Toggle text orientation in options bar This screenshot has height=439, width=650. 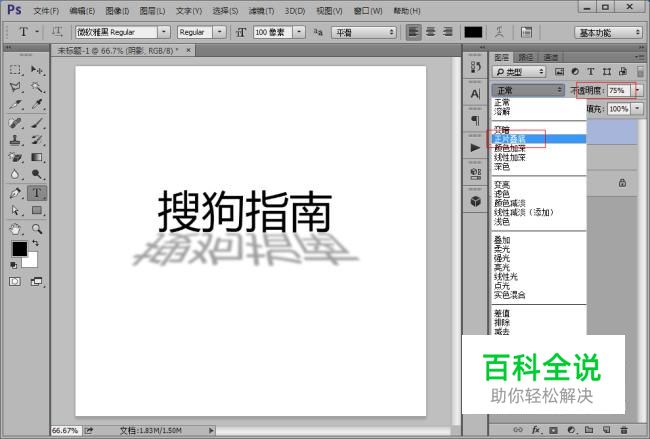pos(57,32)
